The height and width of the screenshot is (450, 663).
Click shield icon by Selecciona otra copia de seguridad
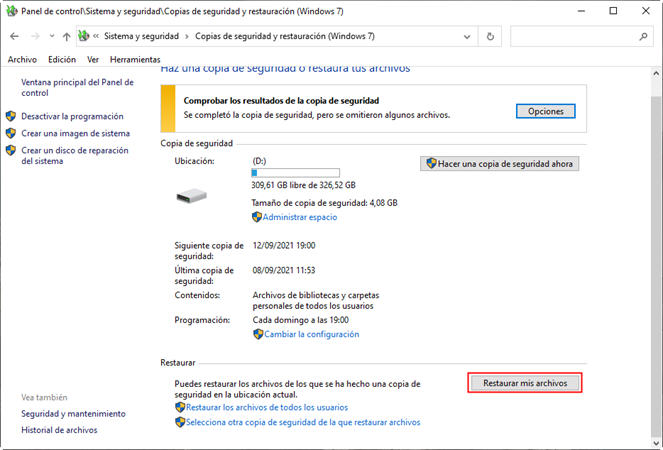(180, 422)
